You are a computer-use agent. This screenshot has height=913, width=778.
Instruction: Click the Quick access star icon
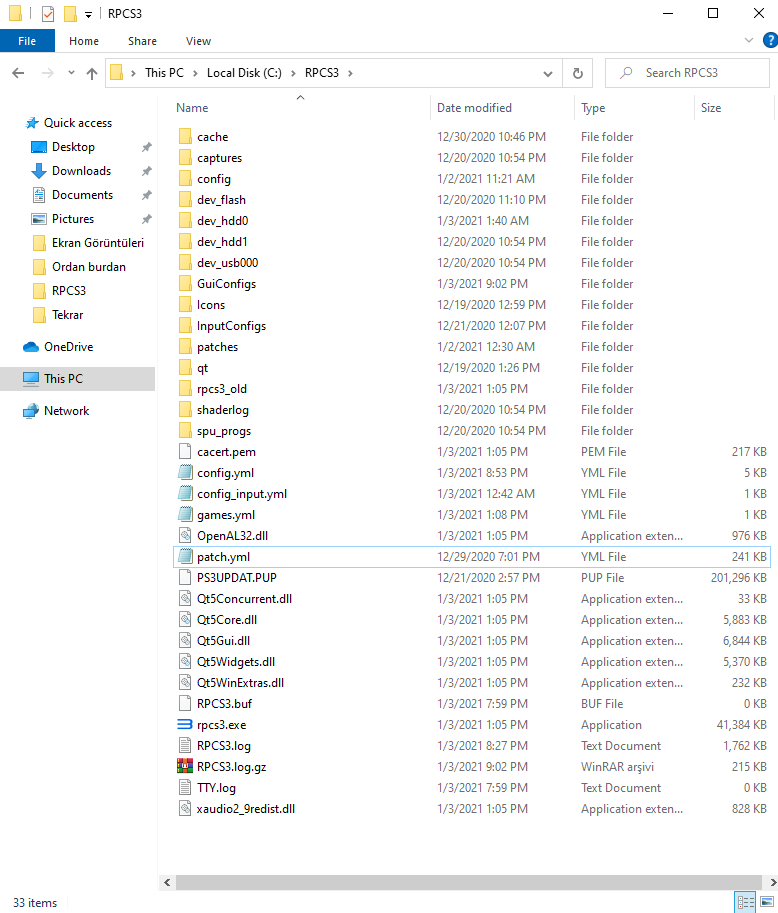click(32, 123)
